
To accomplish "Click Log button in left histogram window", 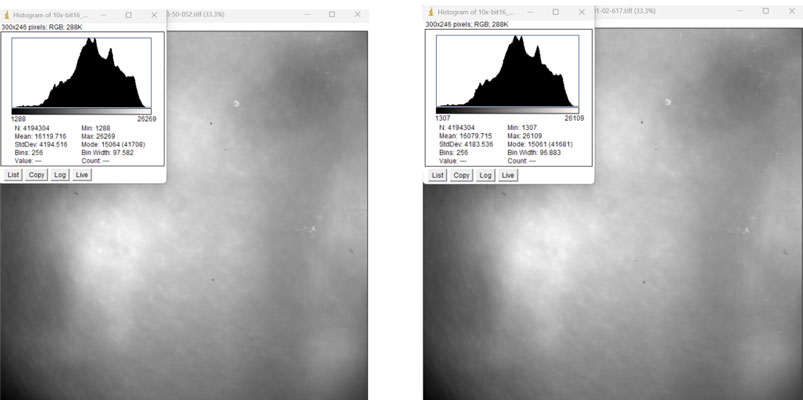I will coord(60,175).
